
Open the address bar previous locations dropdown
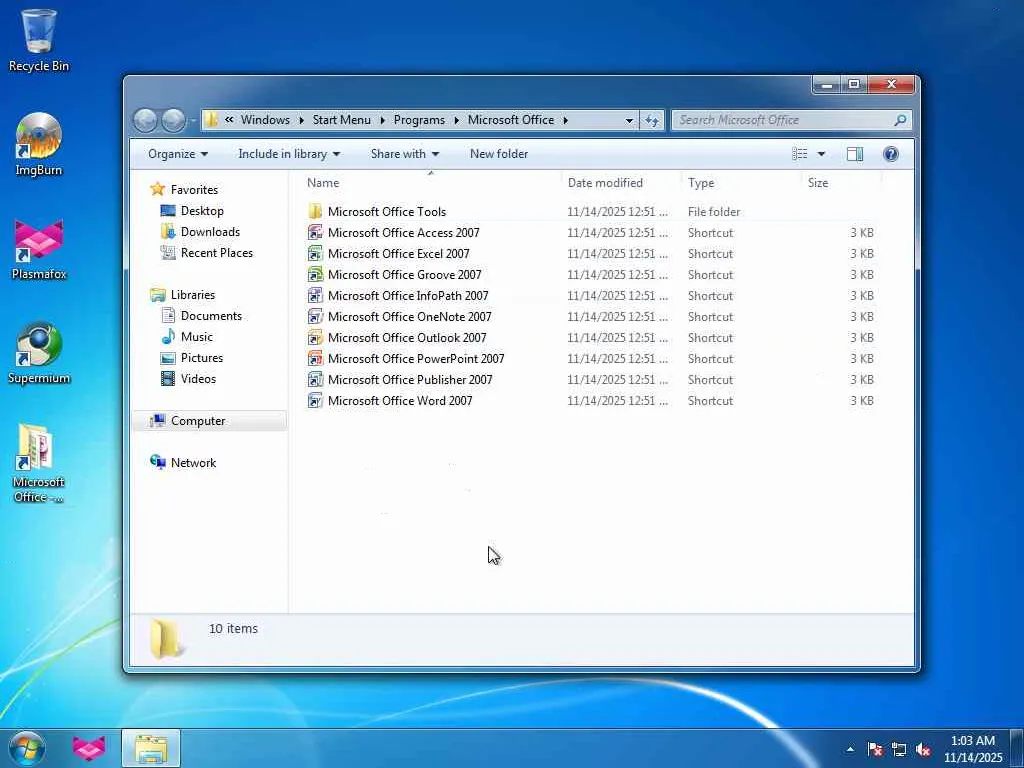click(x=629, y=121)
